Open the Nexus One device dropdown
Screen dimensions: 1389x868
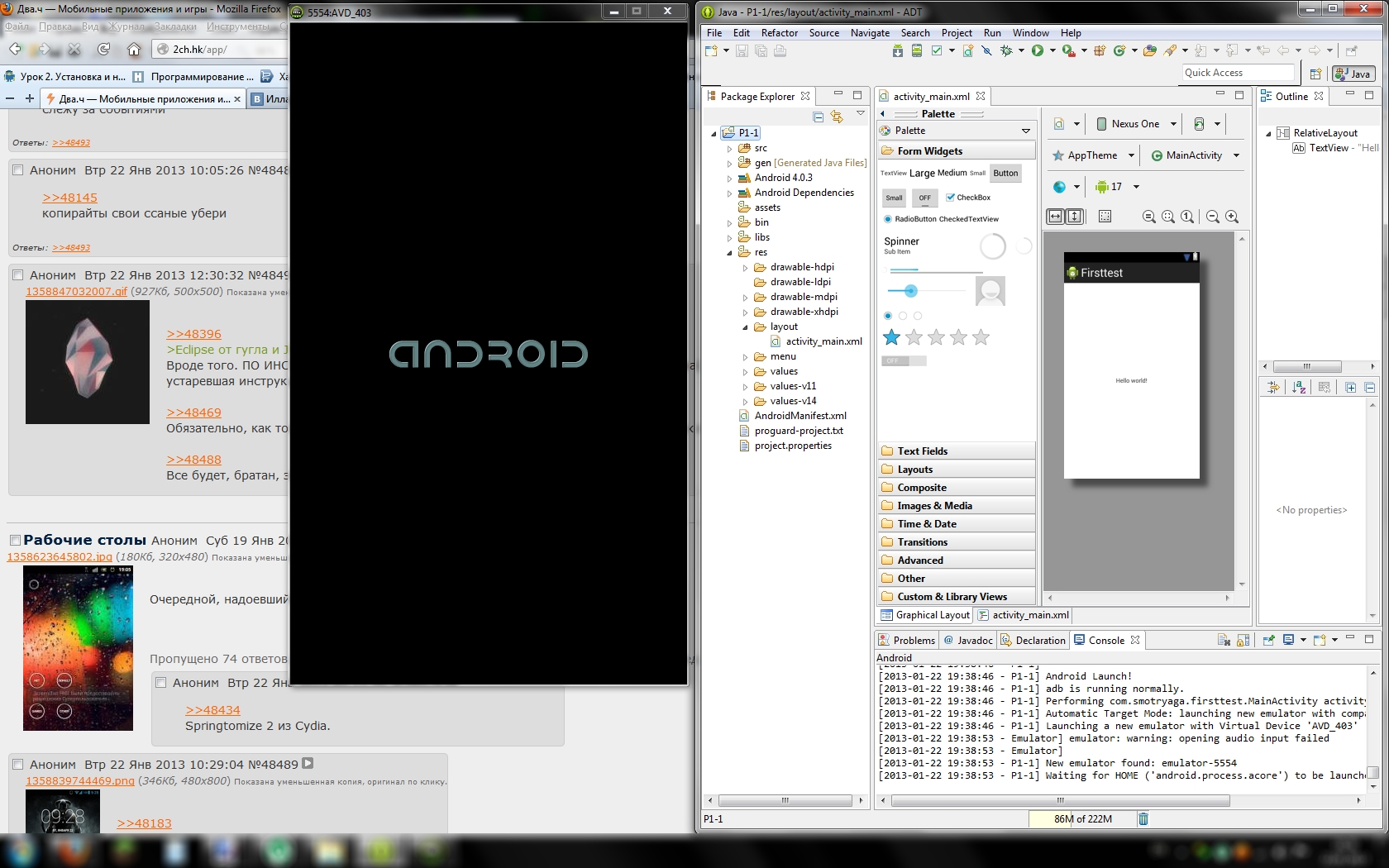(x=1135, y=124)
